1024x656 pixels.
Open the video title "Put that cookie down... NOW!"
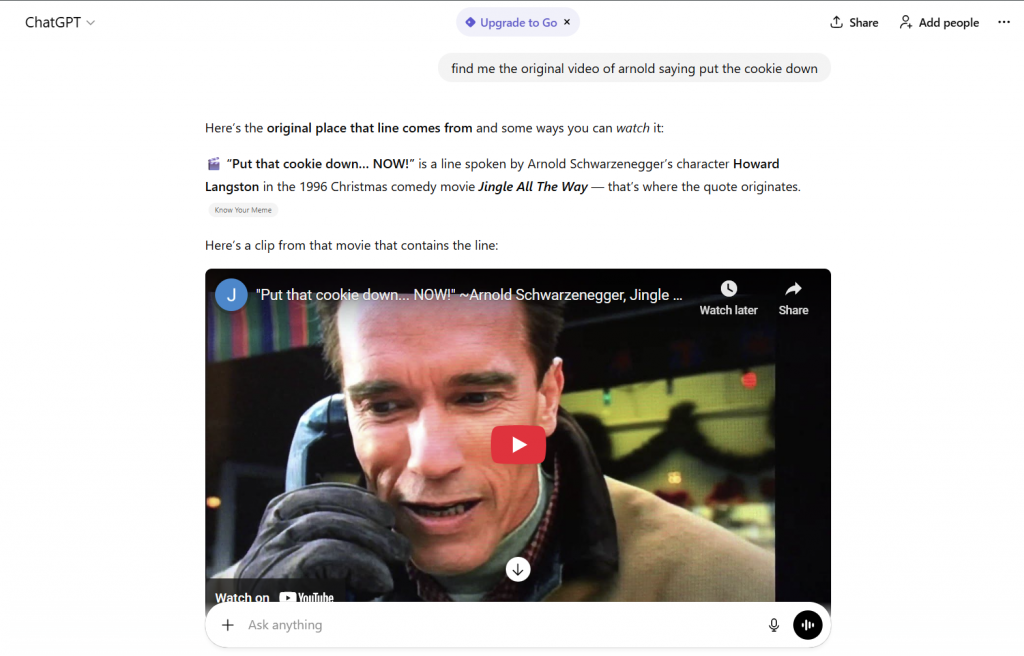(x=470, y=295)
